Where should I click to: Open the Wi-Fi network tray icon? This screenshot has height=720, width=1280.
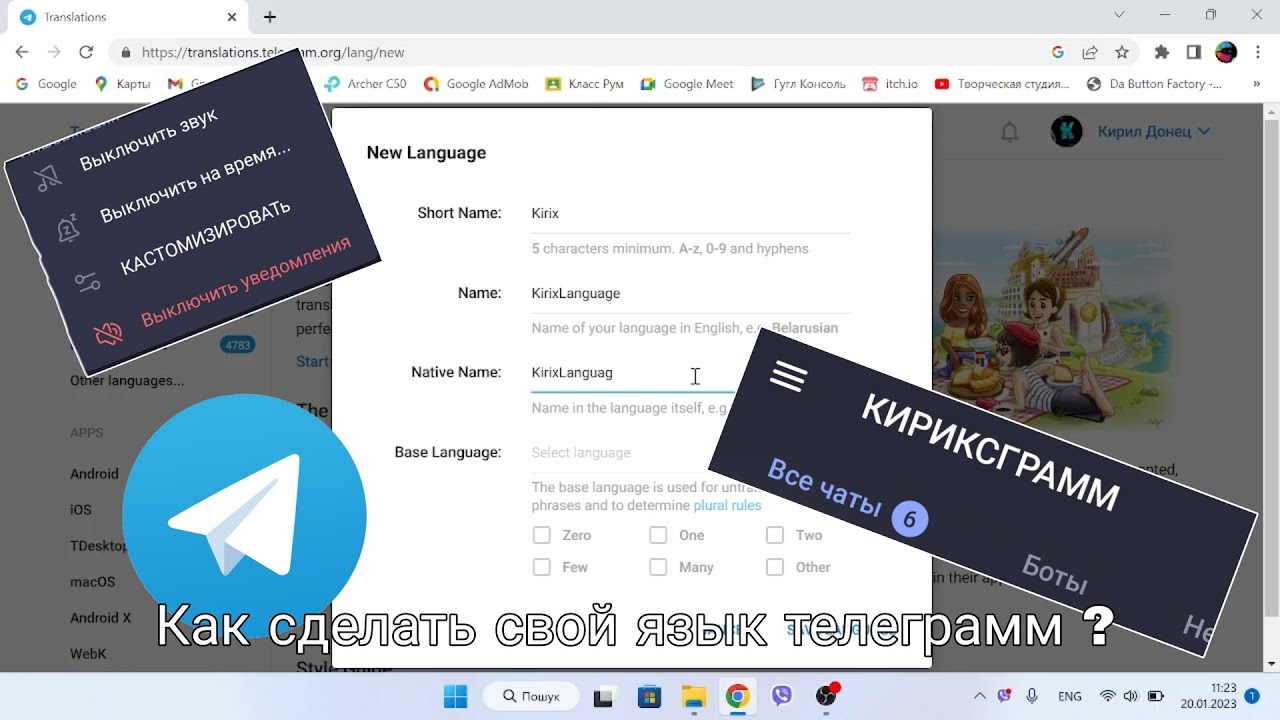point(1107,696)
